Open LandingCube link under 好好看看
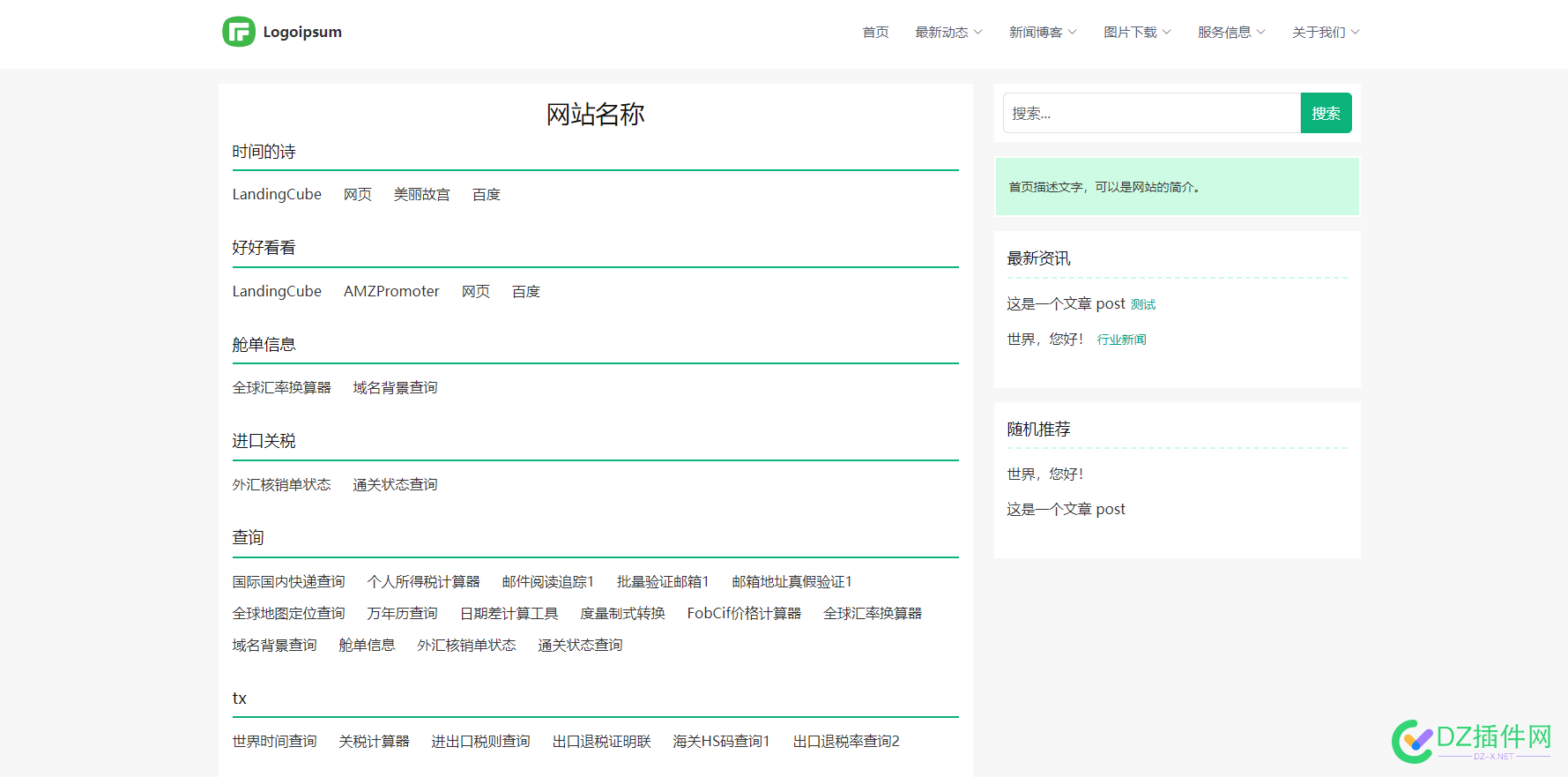 [277, 291]
